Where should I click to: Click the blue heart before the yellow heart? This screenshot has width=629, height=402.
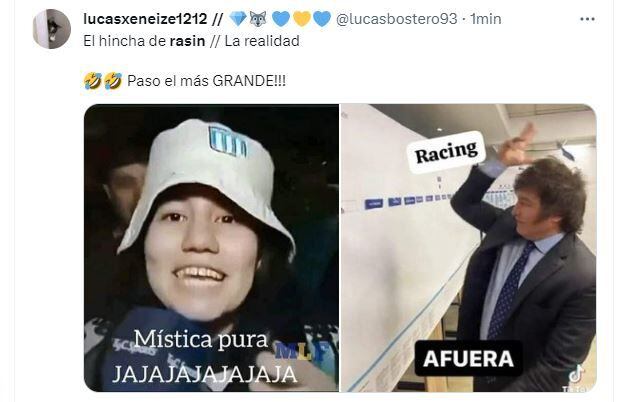pyautogui.click(x=281, y=19)
